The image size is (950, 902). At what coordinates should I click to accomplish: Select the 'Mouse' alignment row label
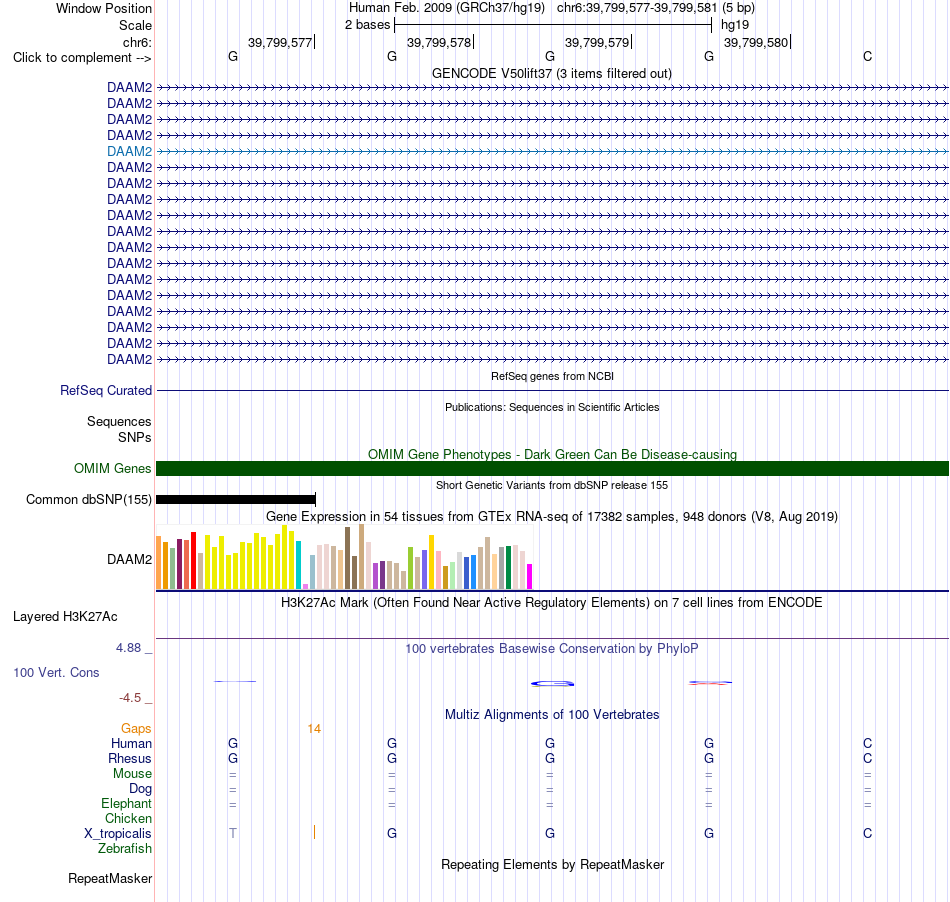pos(132,774)
